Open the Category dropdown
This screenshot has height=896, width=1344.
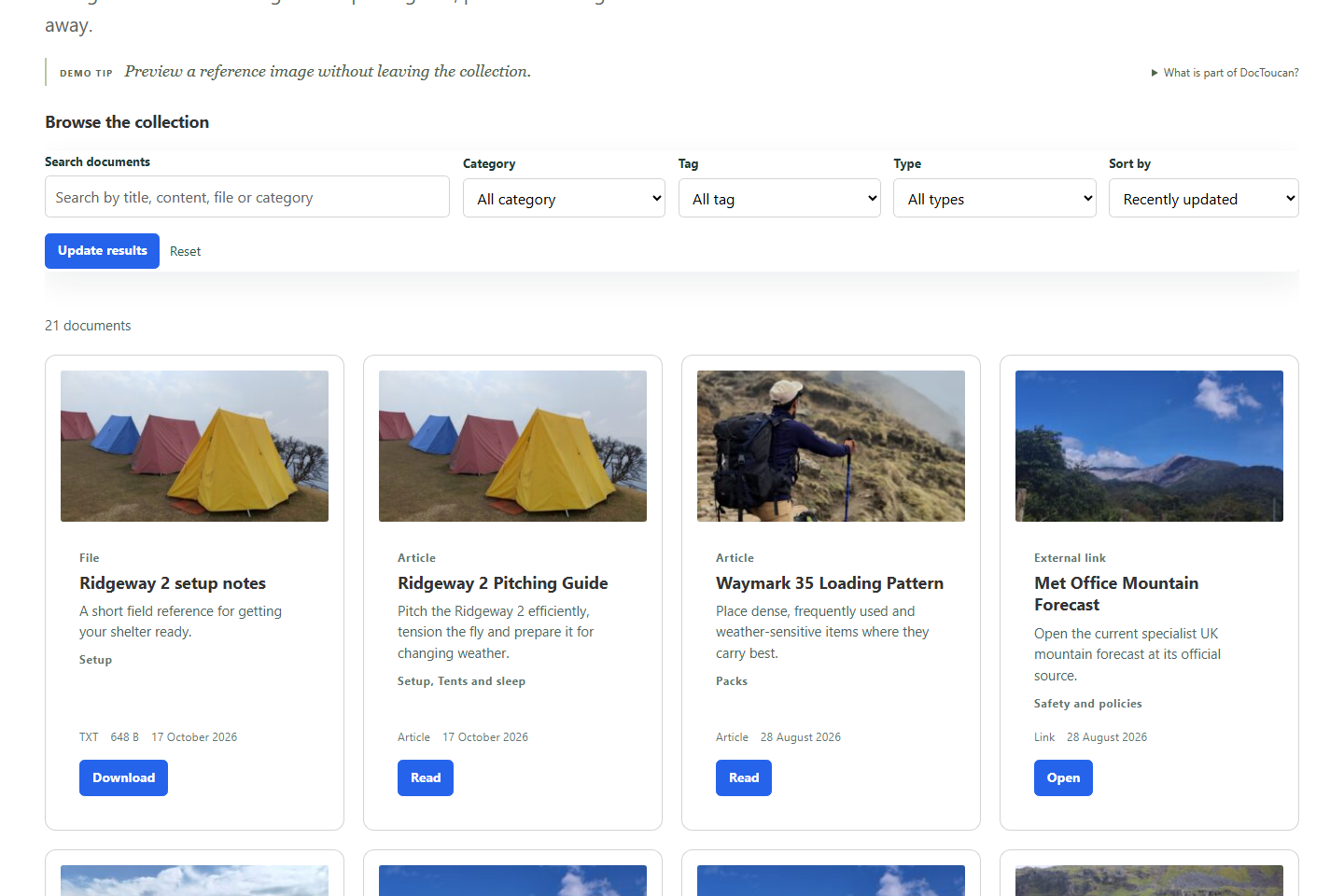tap(564, 199)
